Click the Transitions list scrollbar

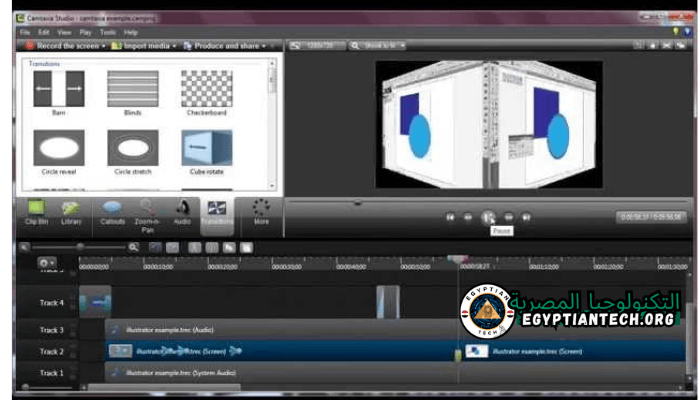tap(272, 81)
